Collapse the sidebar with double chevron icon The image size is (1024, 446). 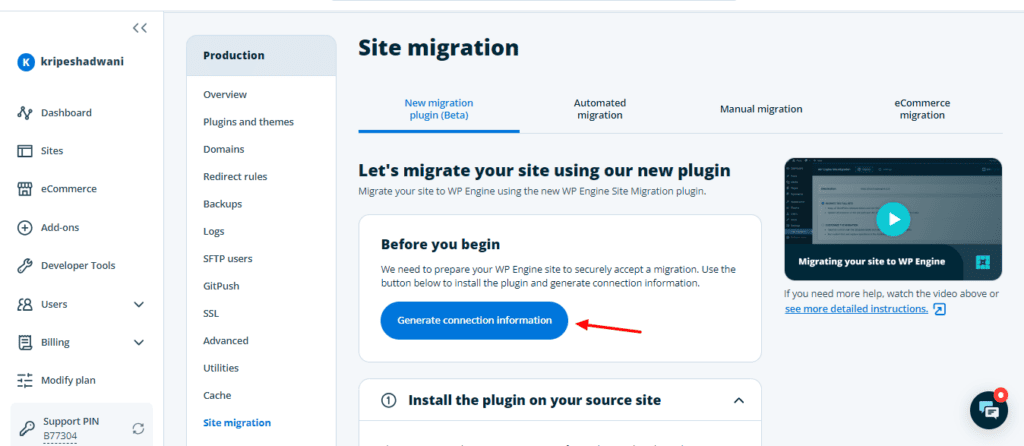click(x=139, y=27)
